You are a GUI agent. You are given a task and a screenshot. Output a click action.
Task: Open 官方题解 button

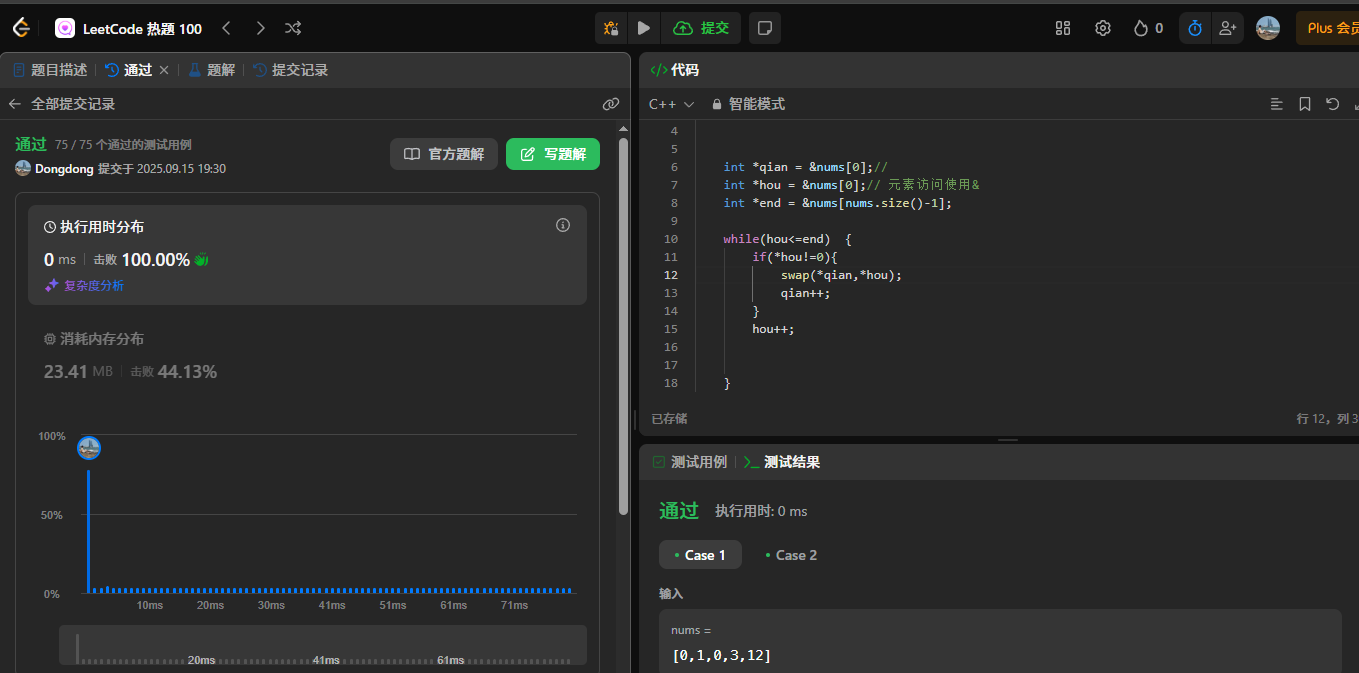point(444,154)
